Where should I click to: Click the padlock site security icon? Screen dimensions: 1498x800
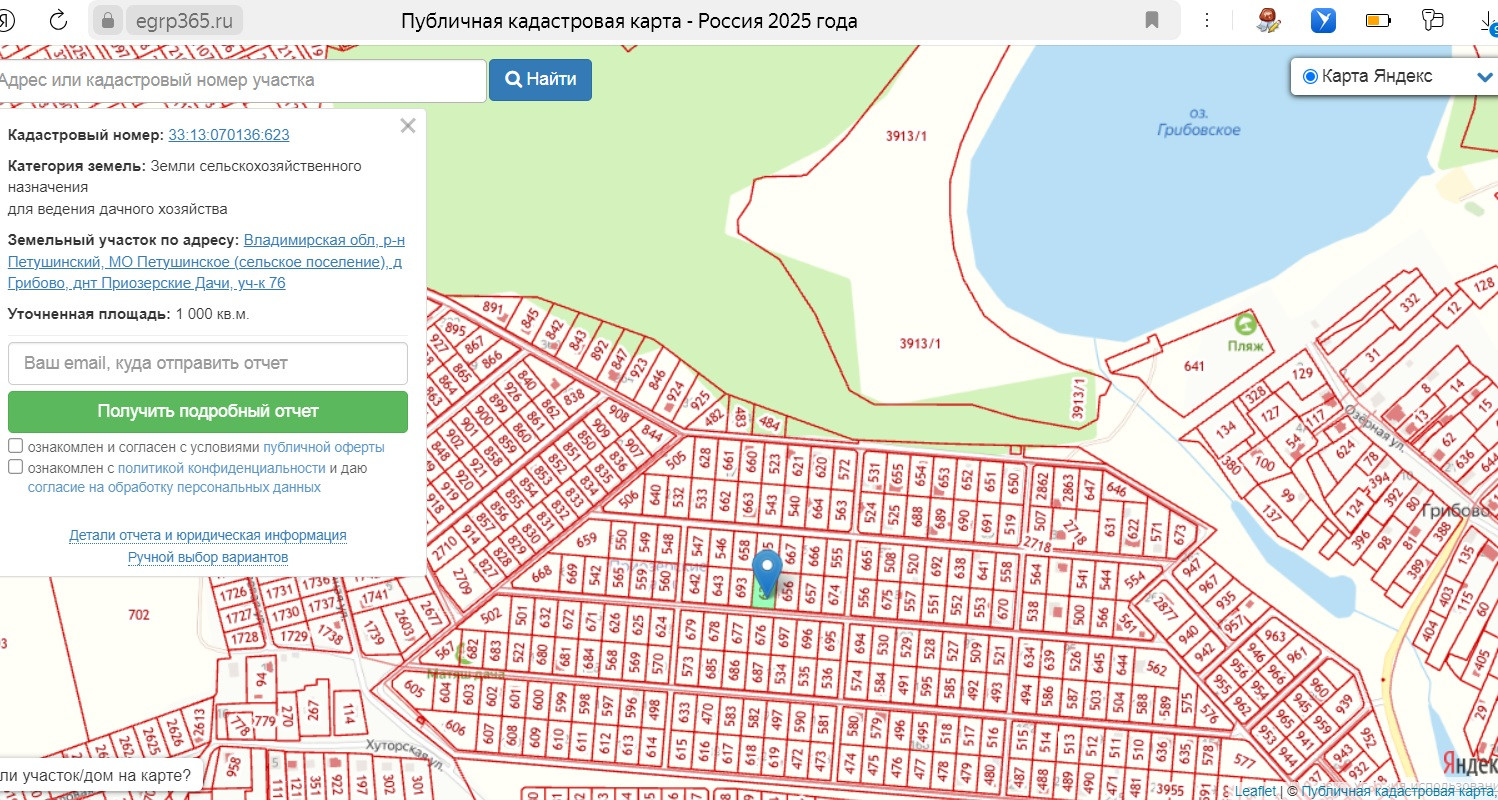108,20
